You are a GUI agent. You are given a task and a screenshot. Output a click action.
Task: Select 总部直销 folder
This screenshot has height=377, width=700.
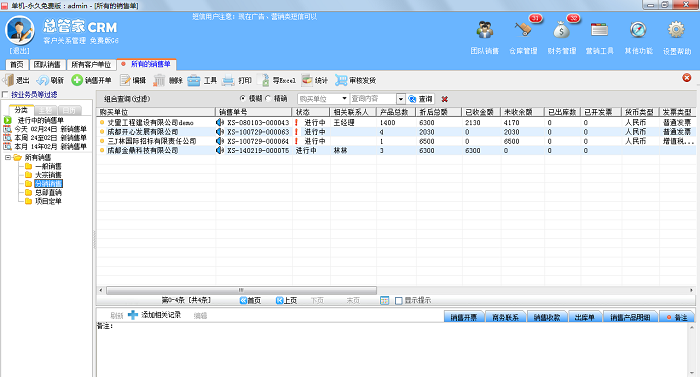[43, 193]
